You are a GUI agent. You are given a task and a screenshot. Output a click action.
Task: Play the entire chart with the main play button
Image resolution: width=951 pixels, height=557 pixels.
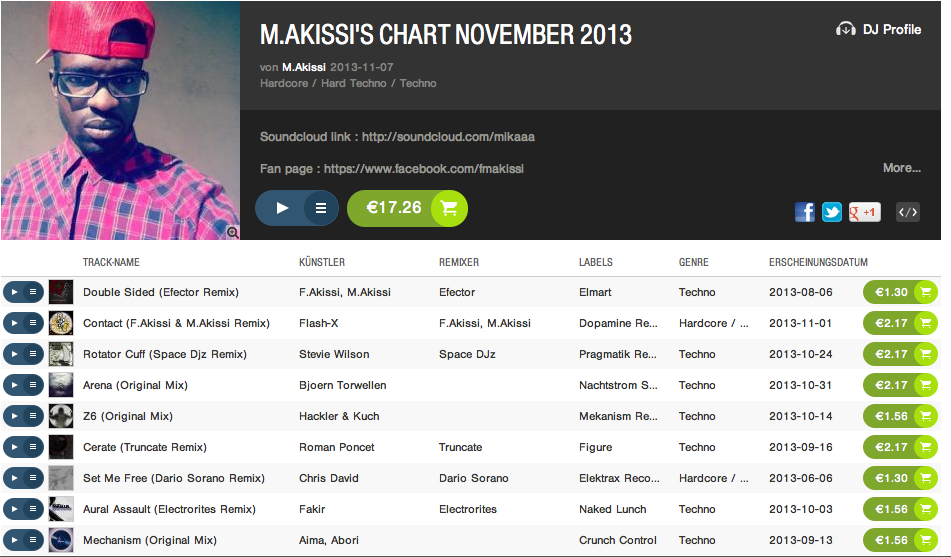tap(281, 208)
